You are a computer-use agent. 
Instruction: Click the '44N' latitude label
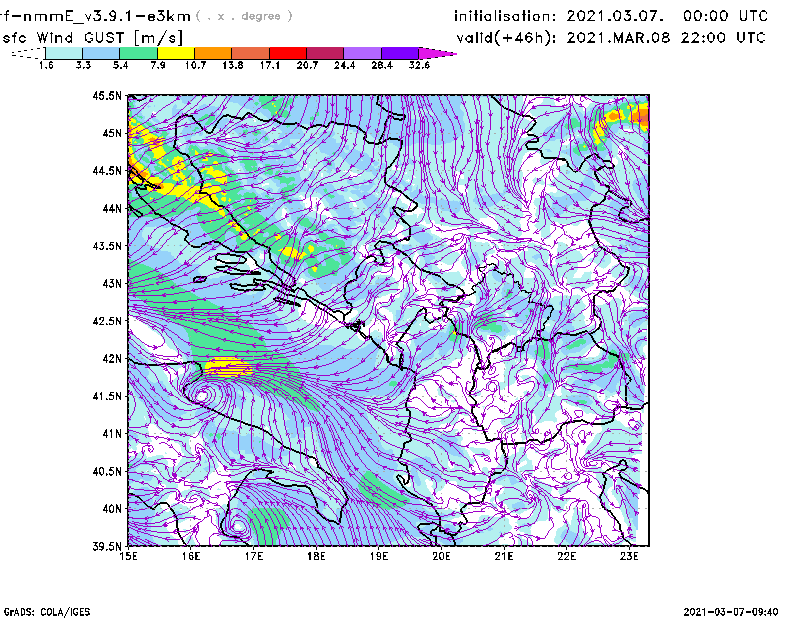pos(112,208)
